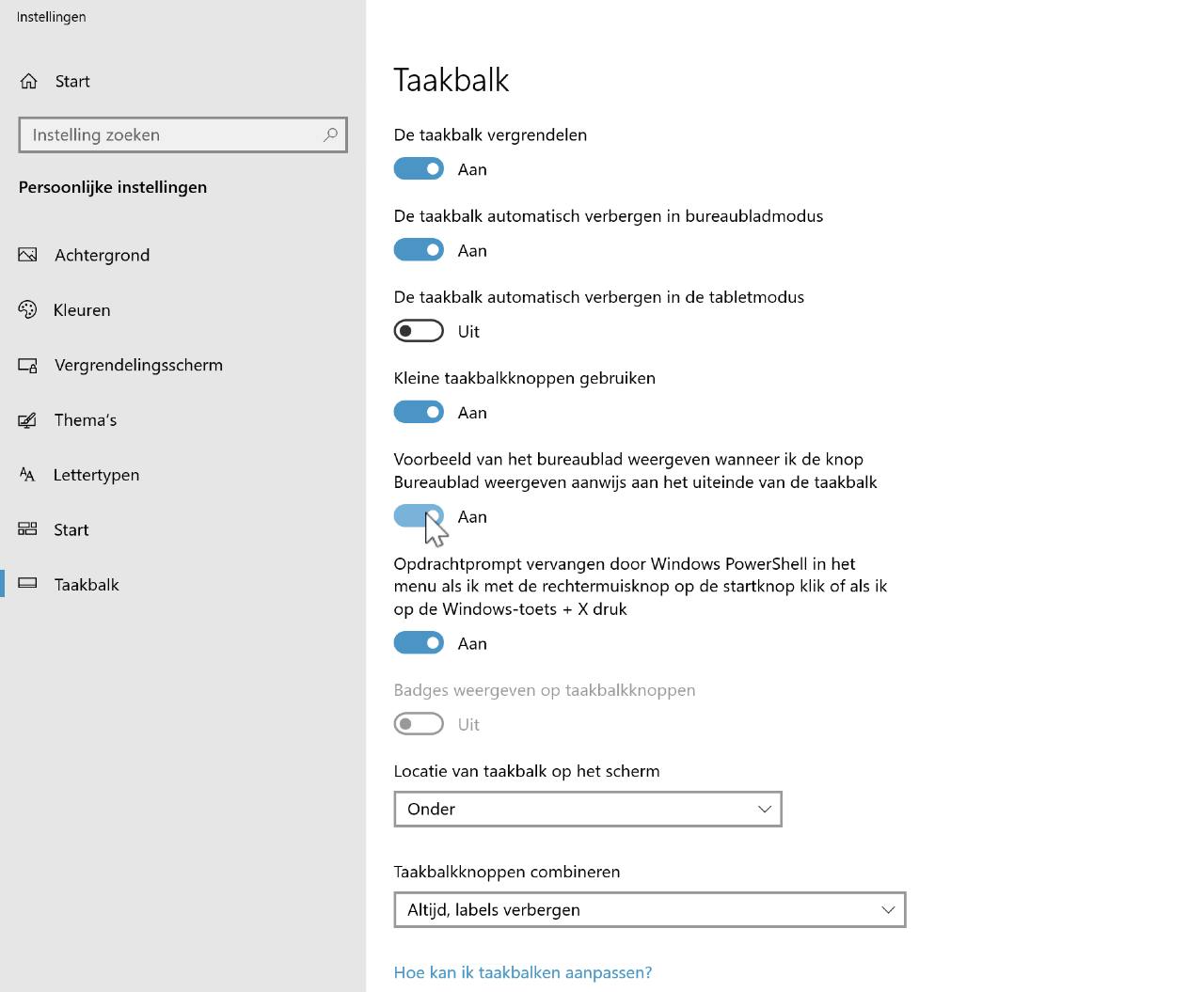1204x992 pixels.
Task: Open Locatie van taakbalk dropdown
Action: (x=588, y=809)
